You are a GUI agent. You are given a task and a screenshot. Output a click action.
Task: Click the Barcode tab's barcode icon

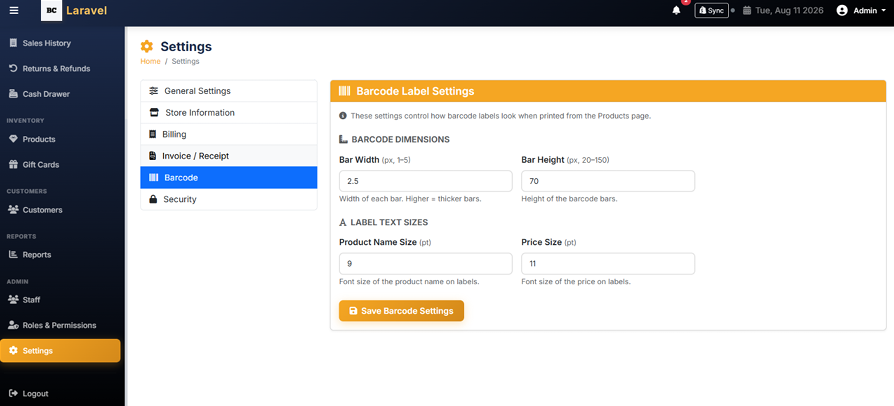[x=153, y=177]
